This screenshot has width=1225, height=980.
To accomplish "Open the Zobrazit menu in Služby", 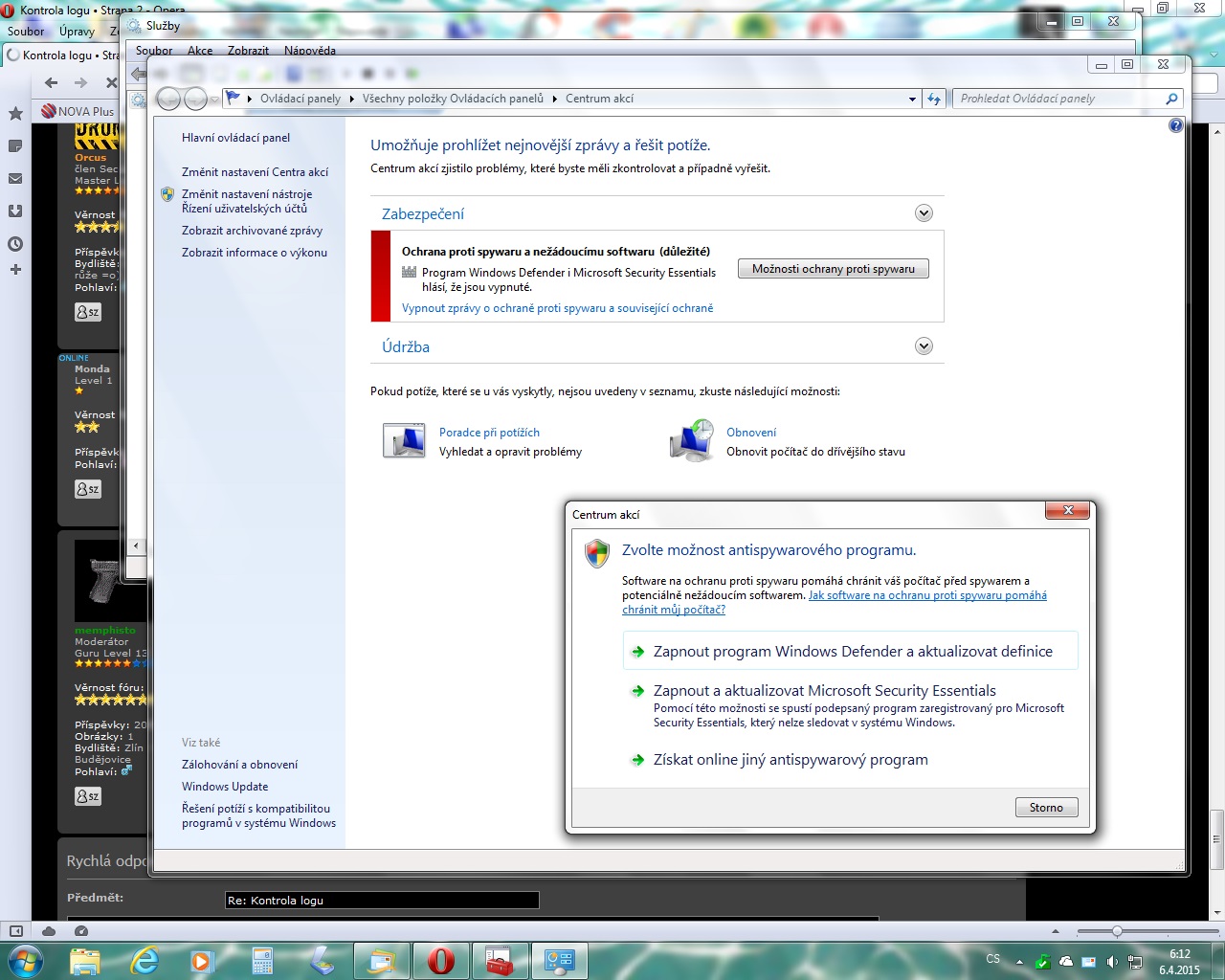I will click(248, 51).
